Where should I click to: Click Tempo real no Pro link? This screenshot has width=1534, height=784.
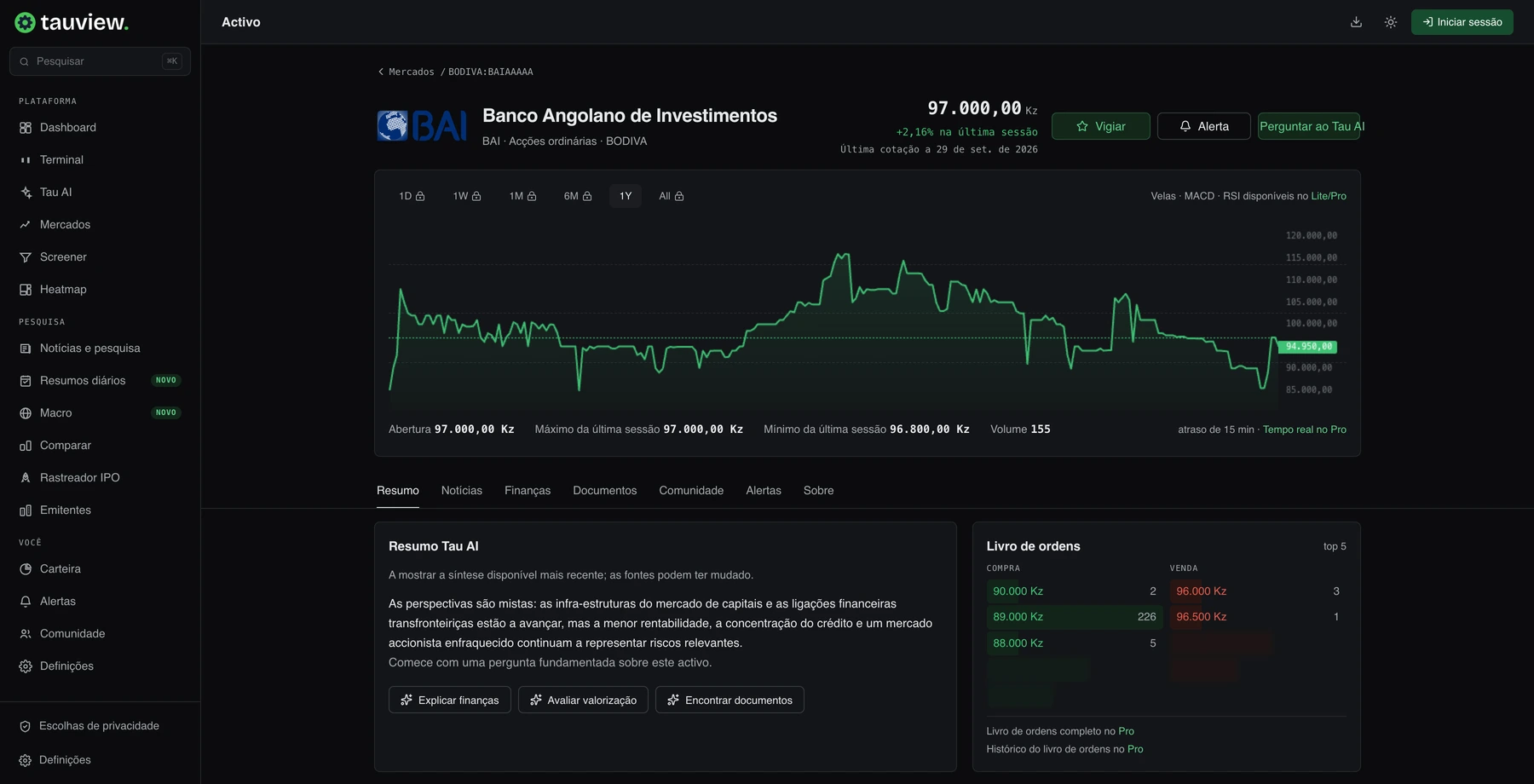click(1305, 429)
